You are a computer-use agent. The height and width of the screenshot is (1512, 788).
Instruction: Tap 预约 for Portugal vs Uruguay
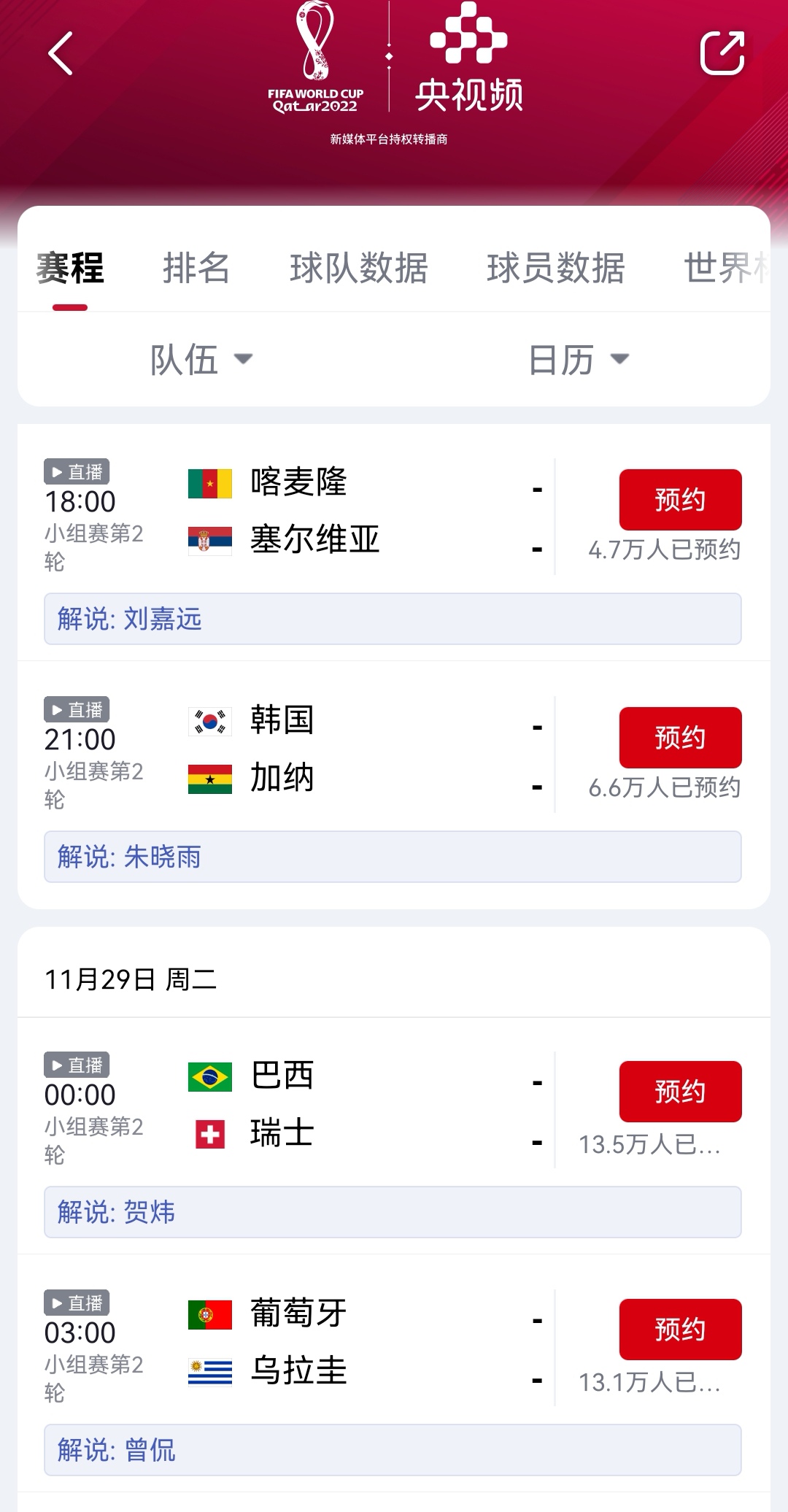tap(680, 1330)
